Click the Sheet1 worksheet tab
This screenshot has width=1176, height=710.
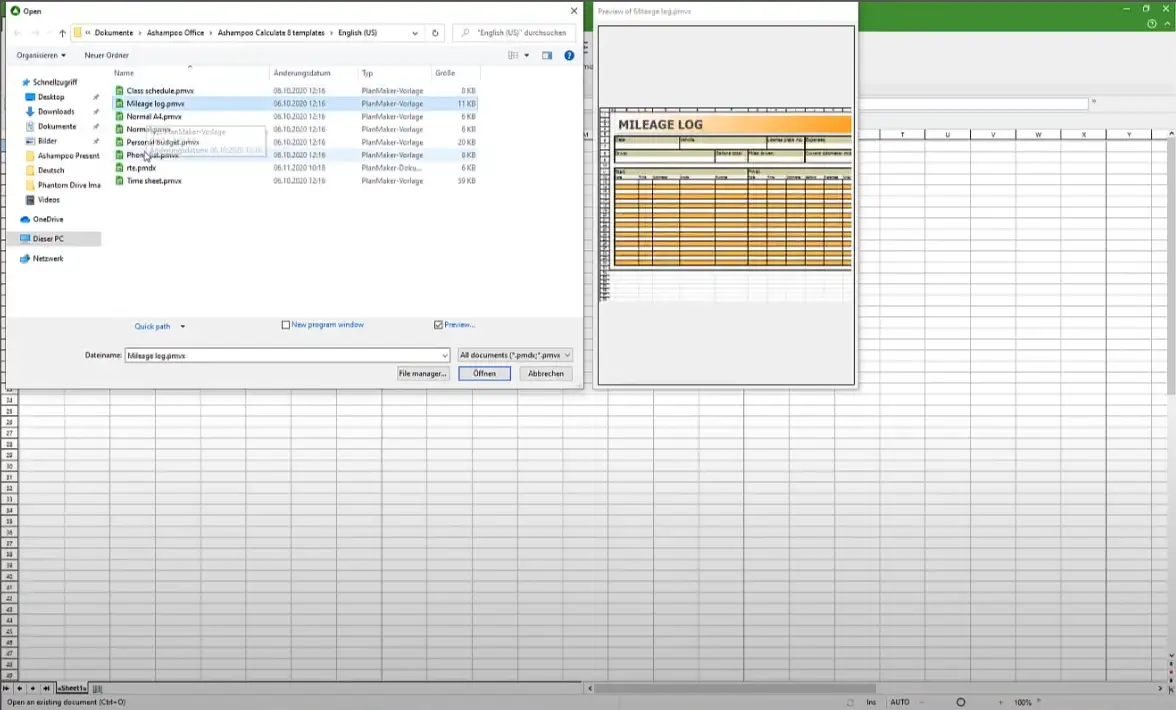coord(72,689)
